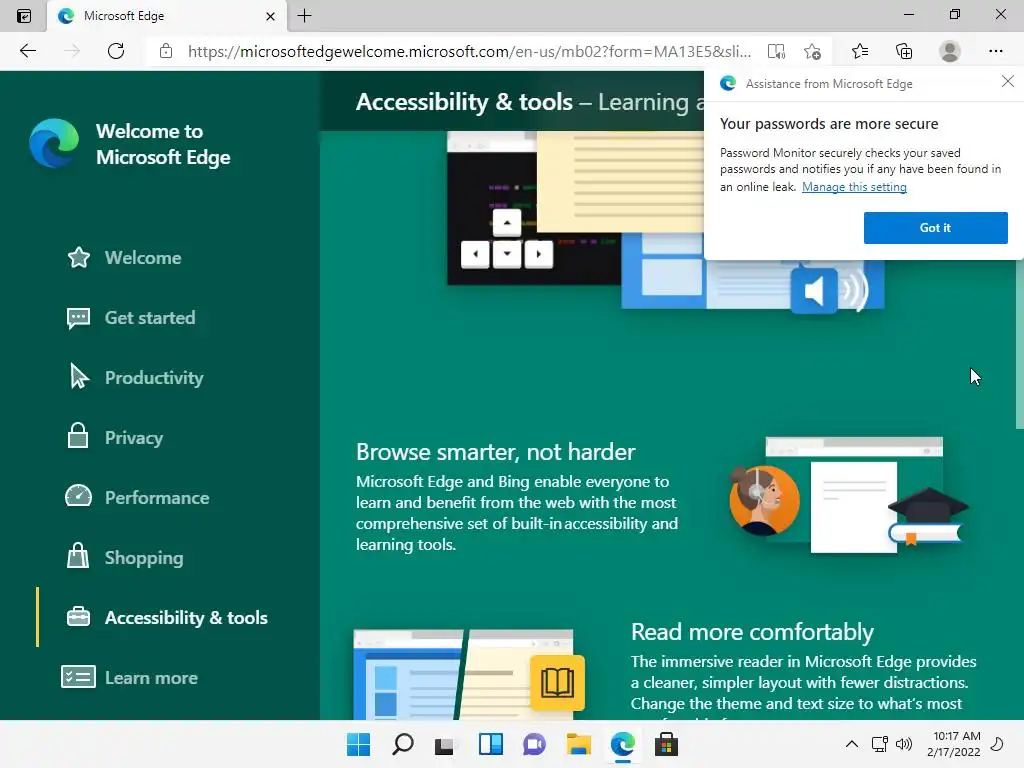Screen dimensions: 1024x768
Task: Show hidden system tray icons
Action: click(852, 744)
